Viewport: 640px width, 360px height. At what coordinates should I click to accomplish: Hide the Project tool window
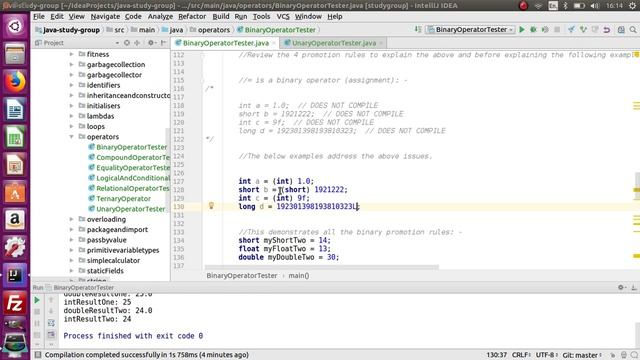click(164, 42)
